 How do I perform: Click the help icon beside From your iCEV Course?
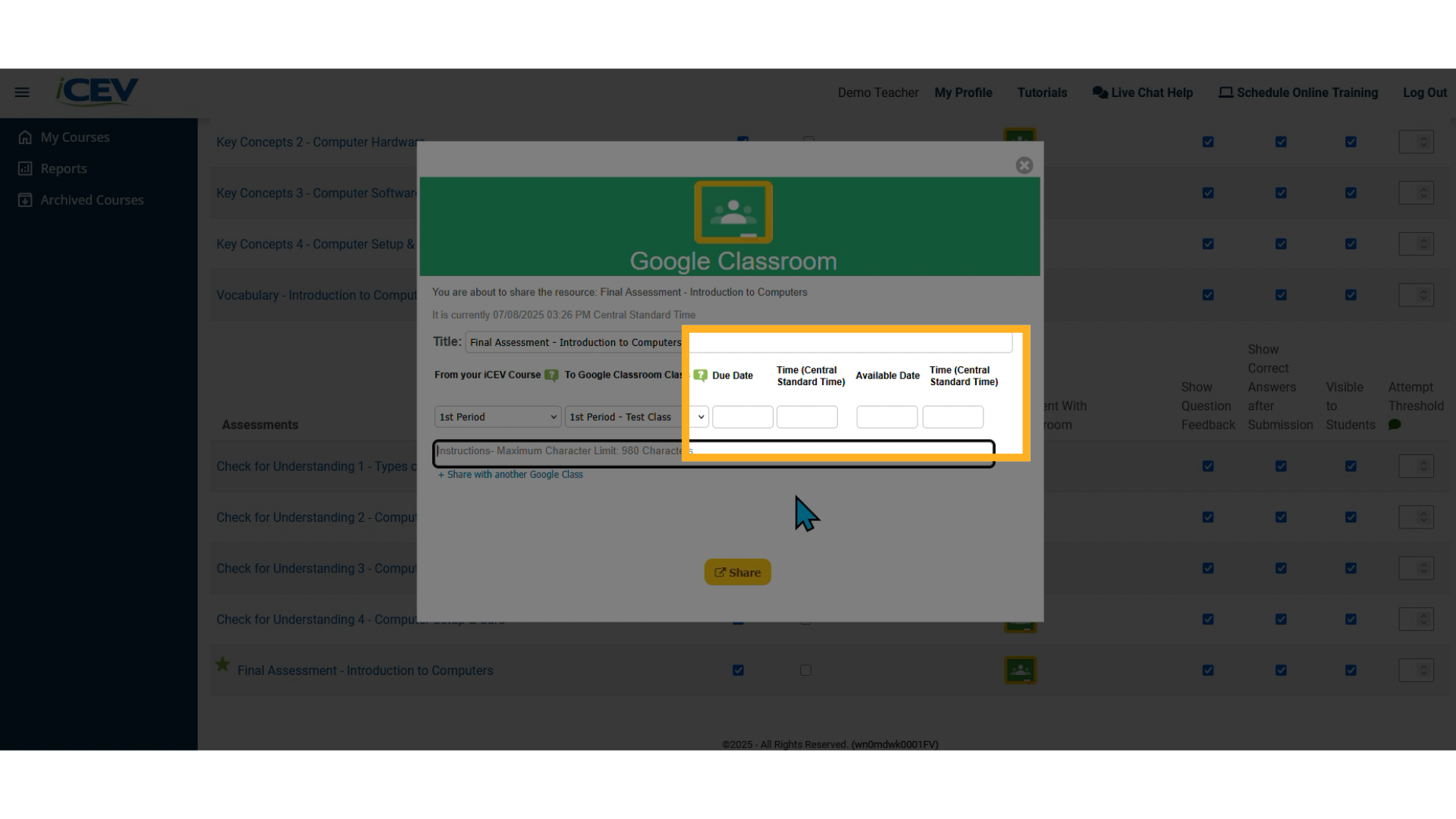(x=551, y=375)
